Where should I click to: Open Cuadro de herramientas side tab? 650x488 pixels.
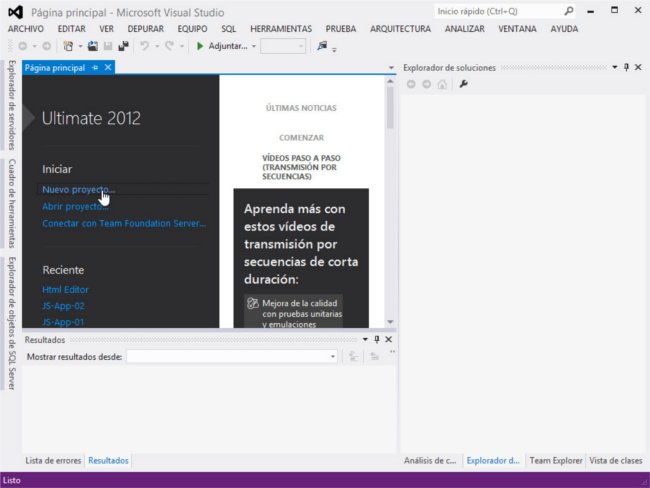coord(12,203)
